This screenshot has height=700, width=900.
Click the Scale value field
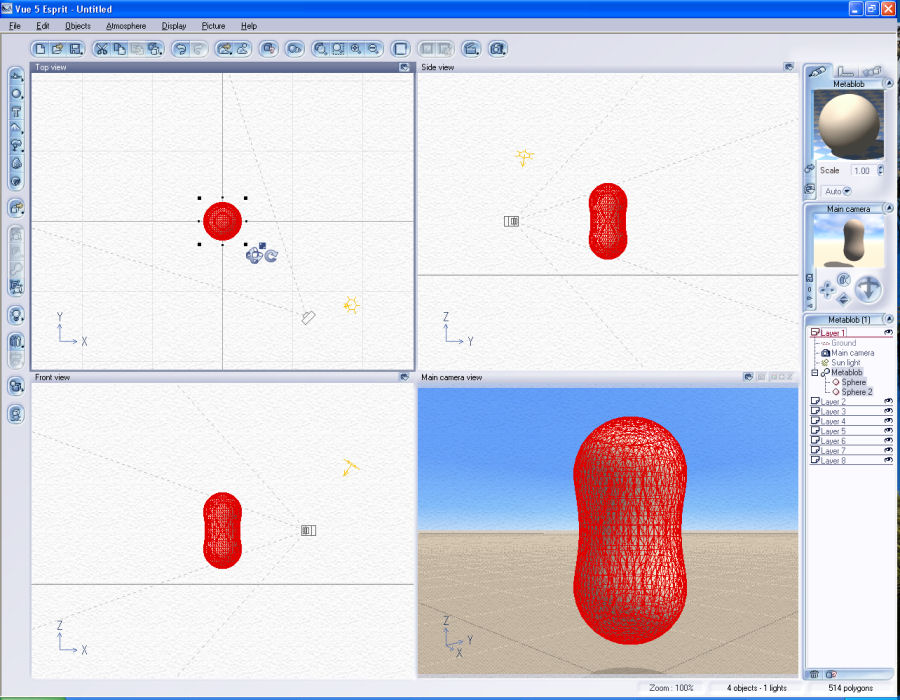tap(862, 170)
